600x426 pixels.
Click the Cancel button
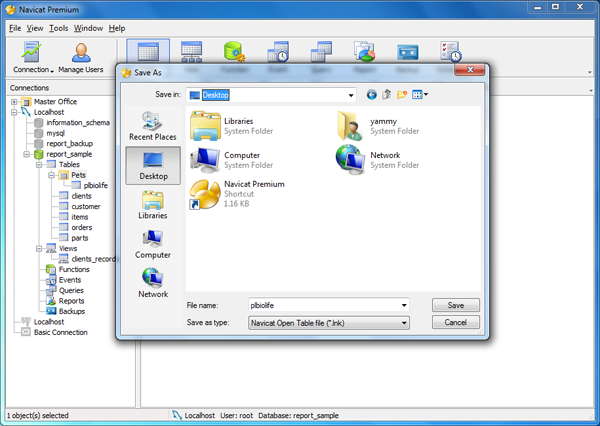tap(455, 322)
